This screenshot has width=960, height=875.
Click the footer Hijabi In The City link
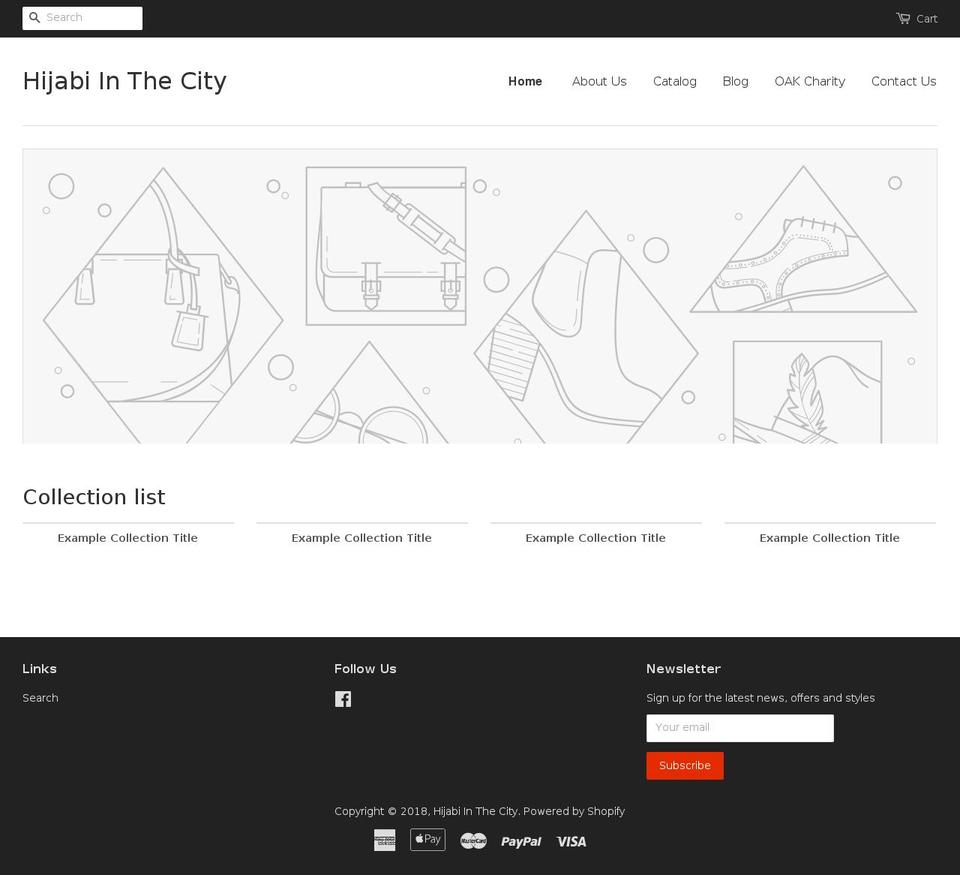[x=476, y=811]
